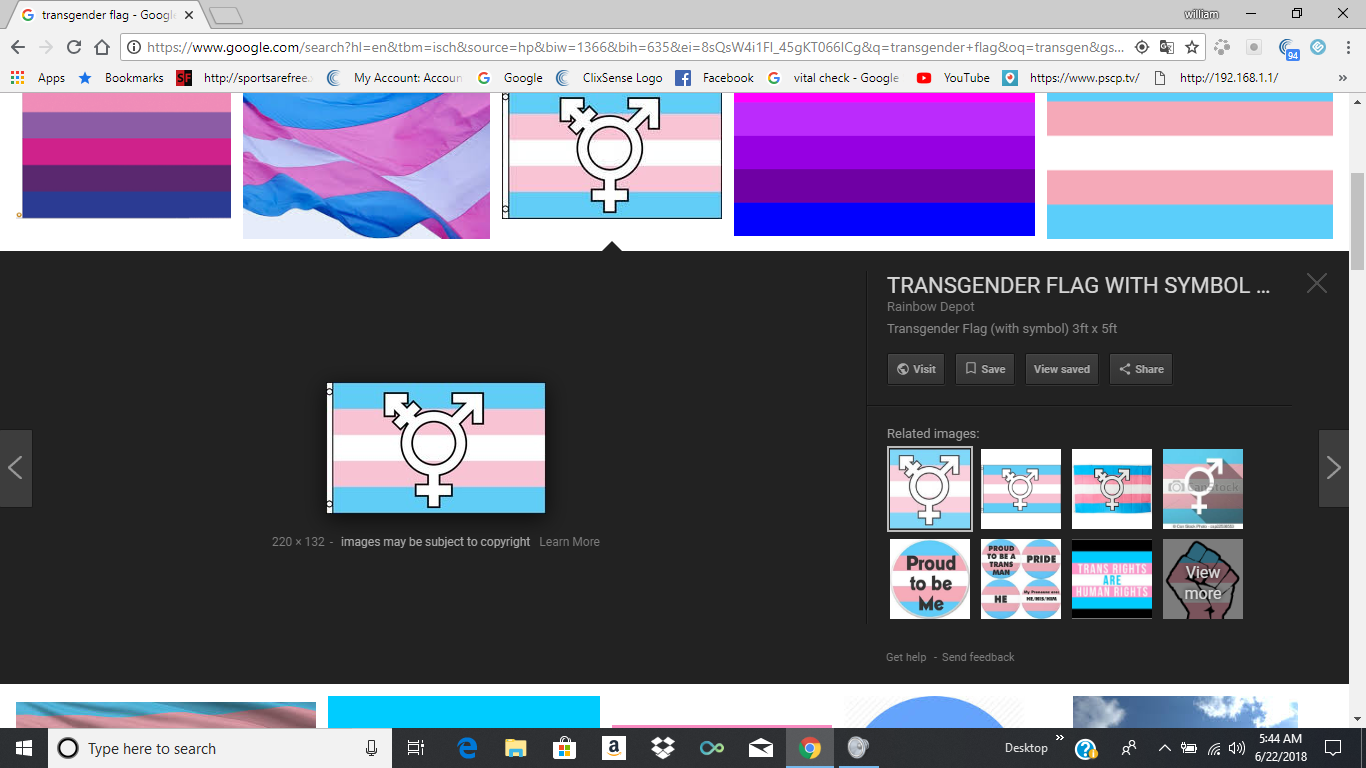Save the image with the Save button

(x=985, y=369)
